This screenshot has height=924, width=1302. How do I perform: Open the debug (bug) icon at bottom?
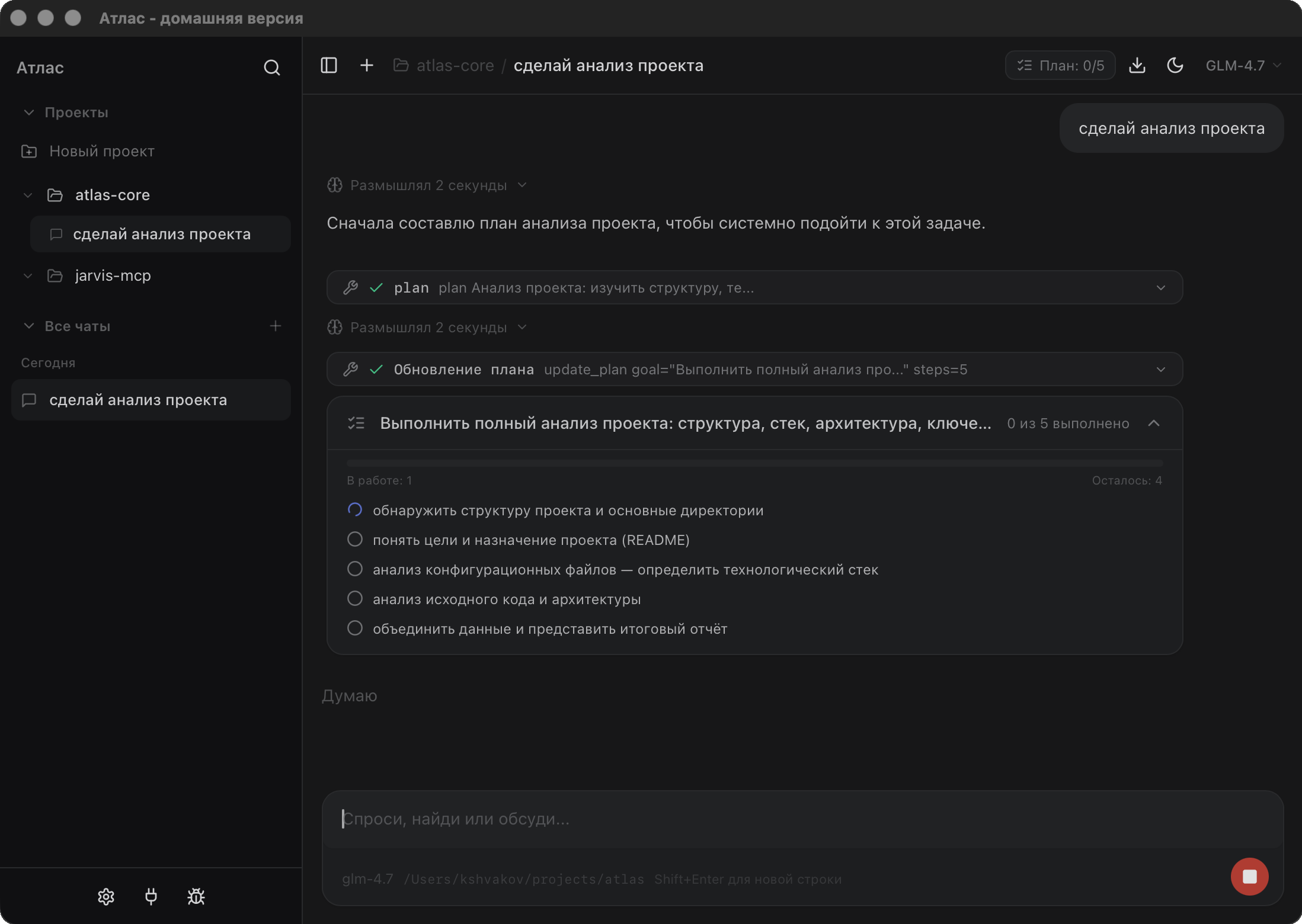pyautogui.click(x=196, y=896)
